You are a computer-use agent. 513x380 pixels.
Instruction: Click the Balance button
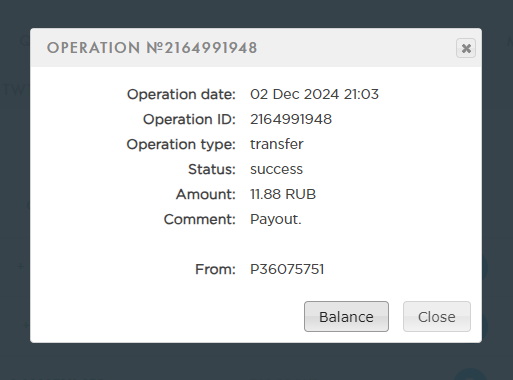click(346, 317)
